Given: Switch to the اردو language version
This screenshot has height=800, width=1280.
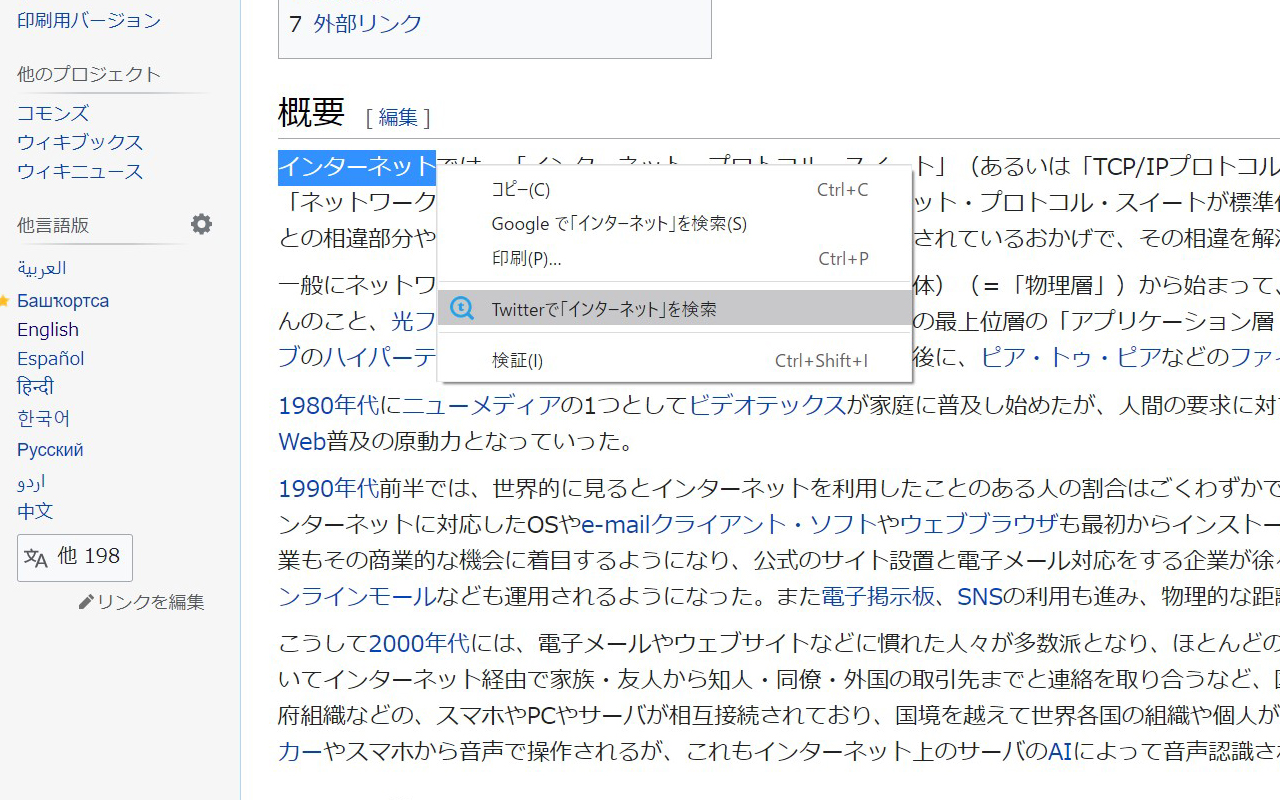Looking at the screenshot, I should point(31,482).
